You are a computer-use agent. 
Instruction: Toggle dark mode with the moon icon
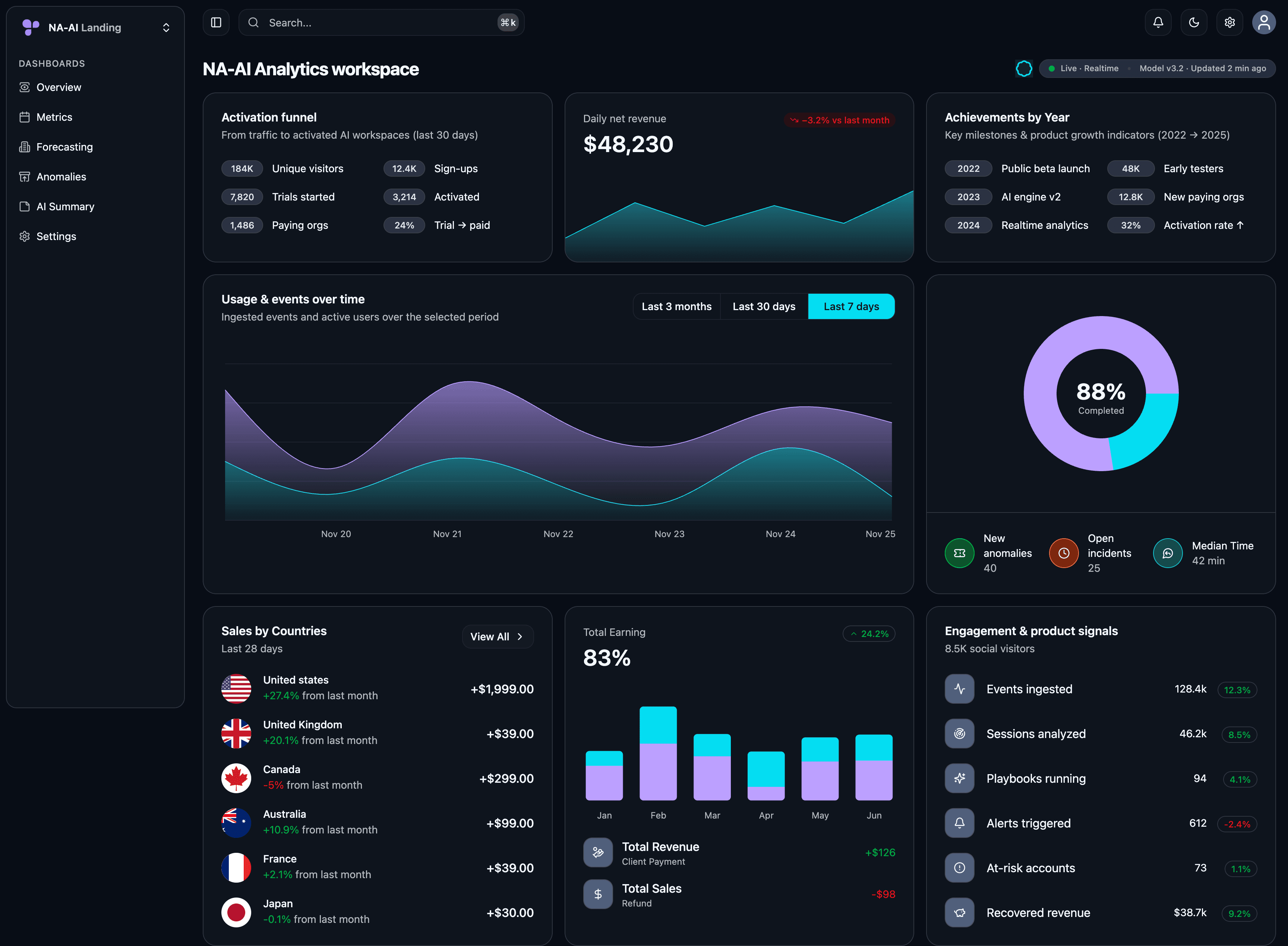point(1194,22)
